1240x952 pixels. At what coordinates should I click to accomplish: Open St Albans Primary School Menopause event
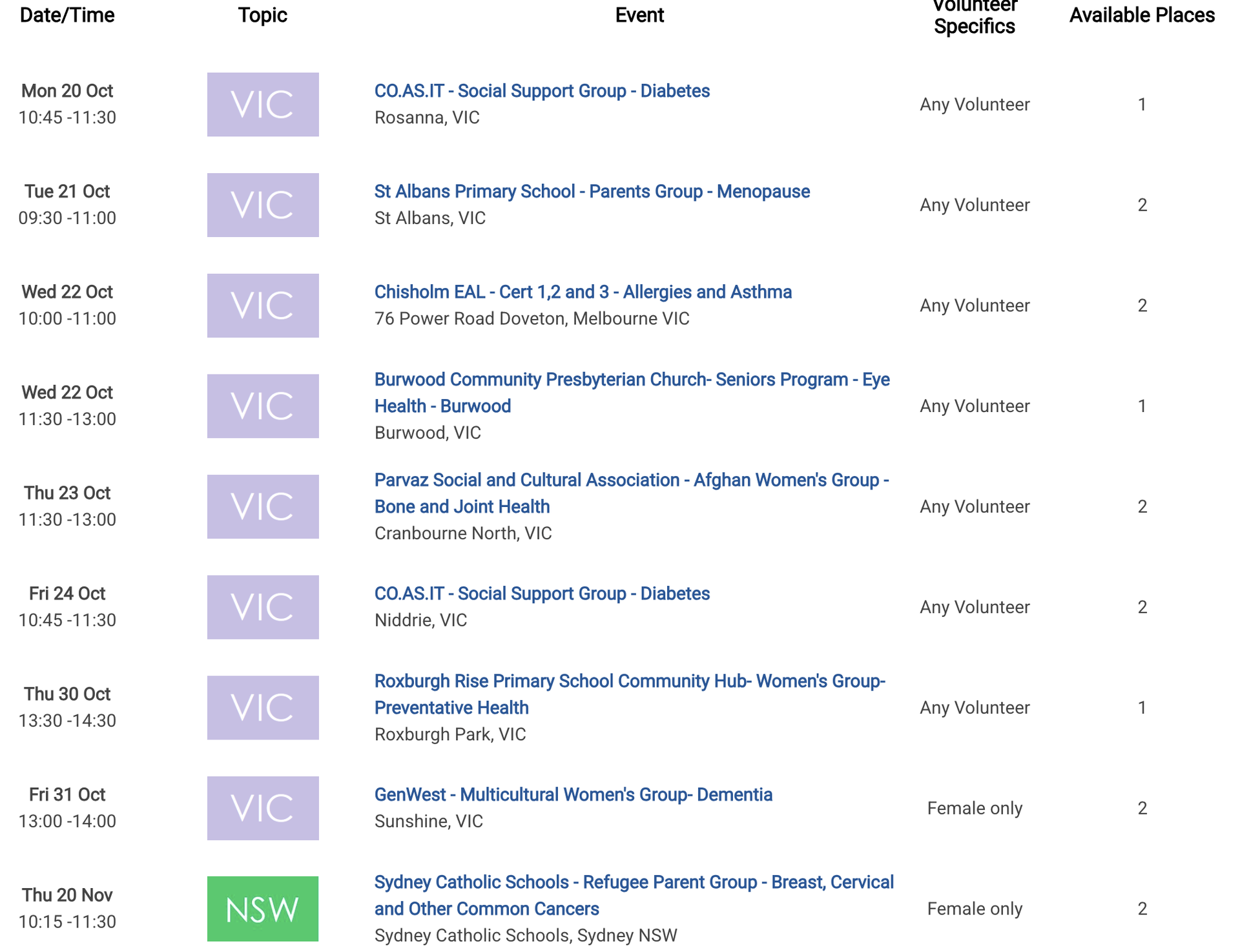pos(592,192)
